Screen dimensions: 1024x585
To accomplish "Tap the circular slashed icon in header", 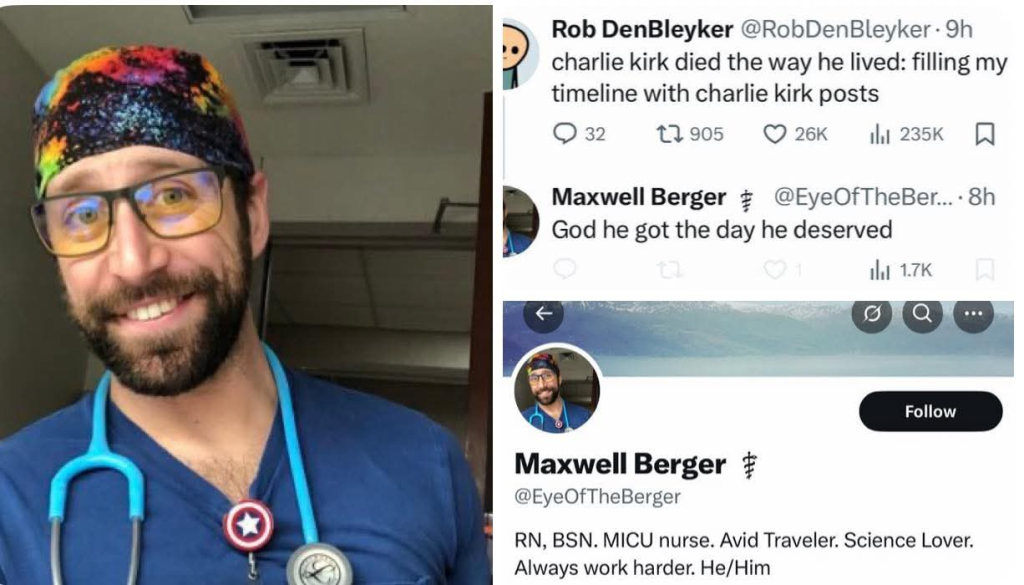I will (x=872, y=314).
